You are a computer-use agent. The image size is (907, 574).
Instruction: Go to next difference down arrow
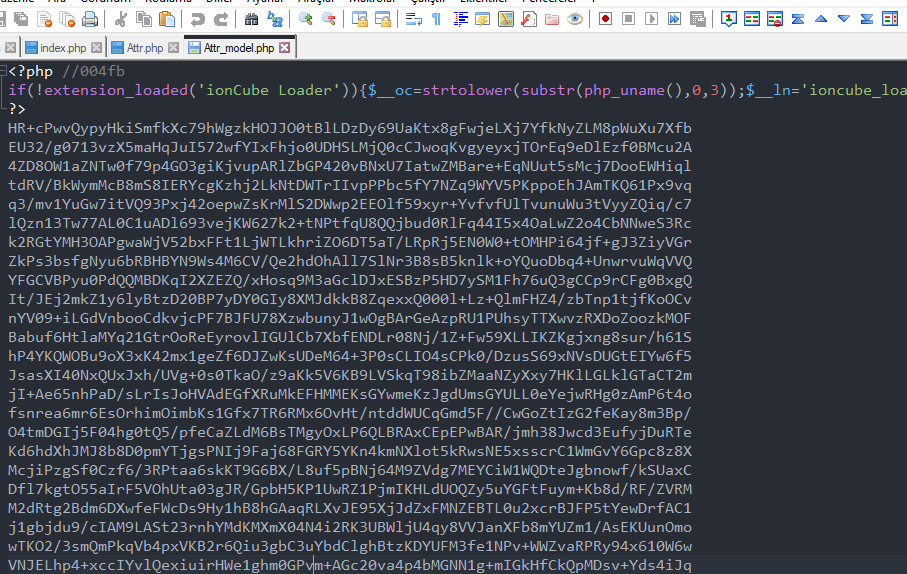[844, 19]
